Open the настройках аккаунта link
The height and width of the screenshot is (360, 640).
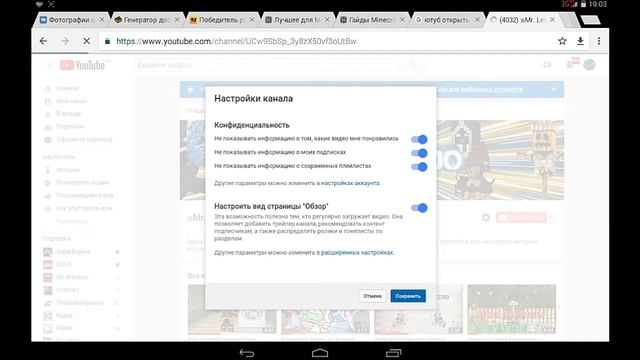350,183
